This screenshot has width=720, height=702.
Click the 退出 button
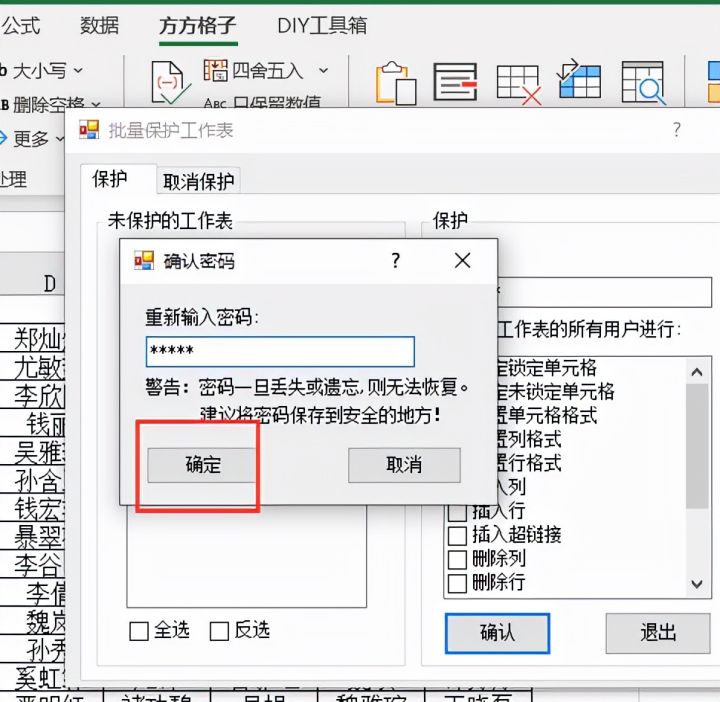658,633
